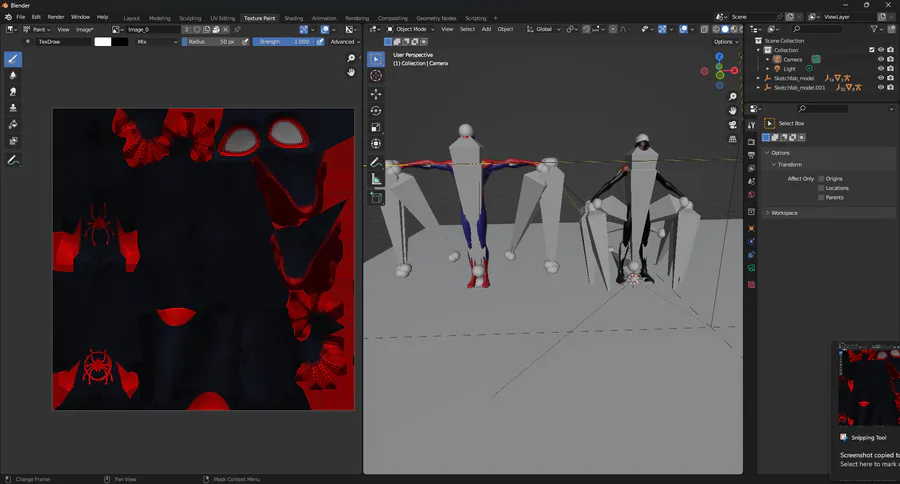Open the Tool properties tab icon
This screenshot has width=900, height=484.
coord(751,125)
